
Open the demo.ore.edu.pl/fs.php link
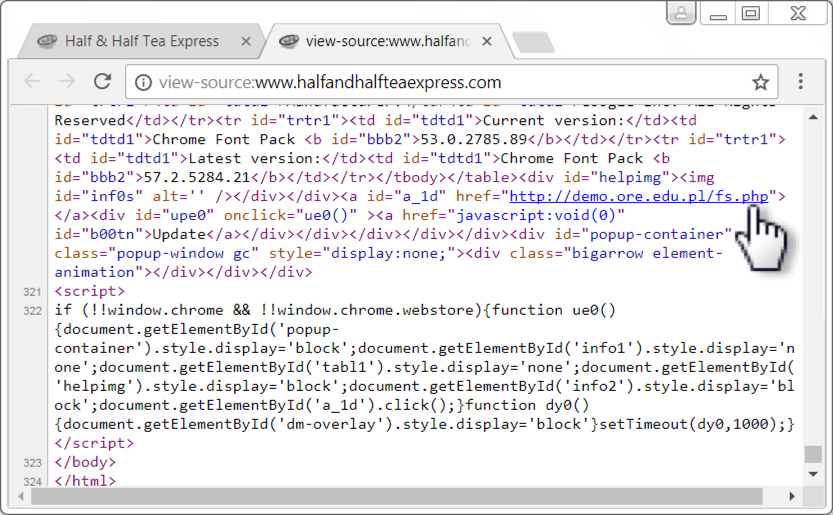tap(639, 197)
